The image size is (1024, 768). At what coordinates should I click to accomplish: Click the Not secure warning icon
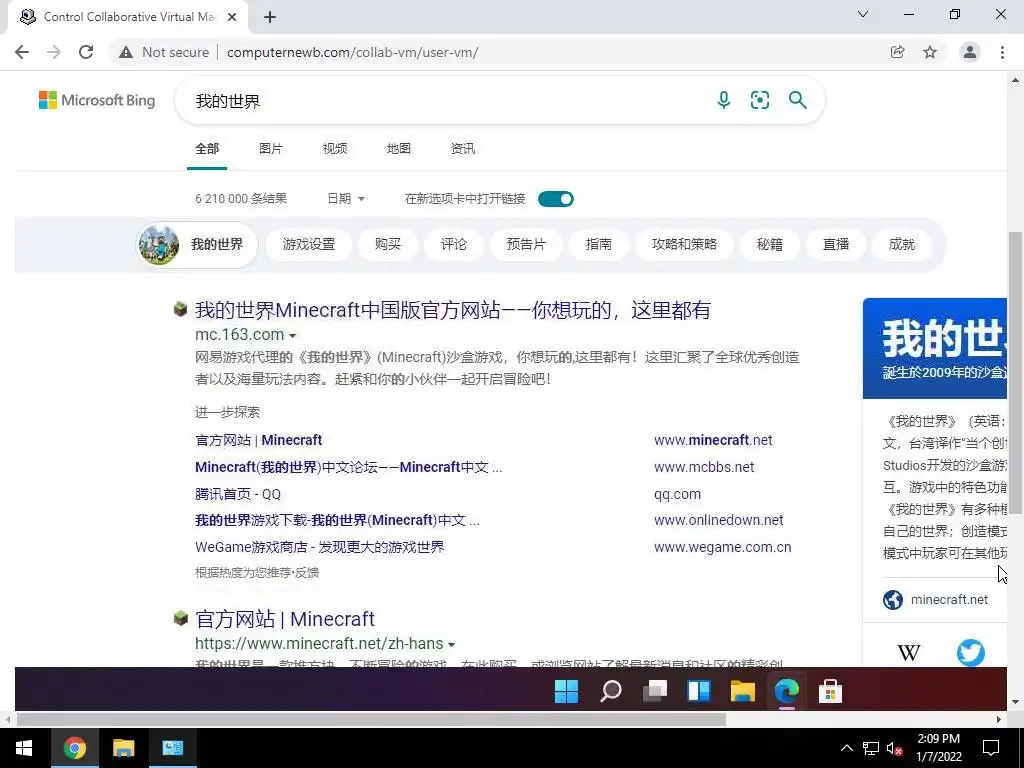(125, 52)
